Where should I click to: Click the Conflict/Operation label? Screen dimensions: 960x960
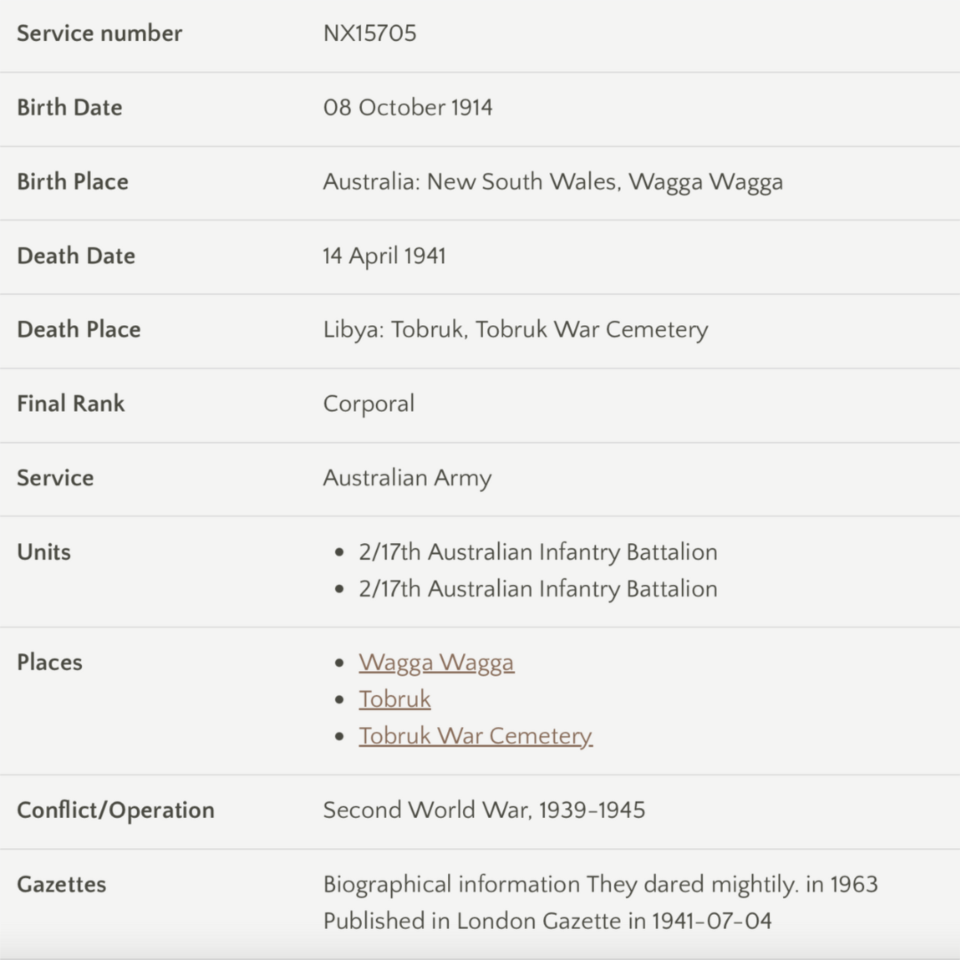[115, 811]
